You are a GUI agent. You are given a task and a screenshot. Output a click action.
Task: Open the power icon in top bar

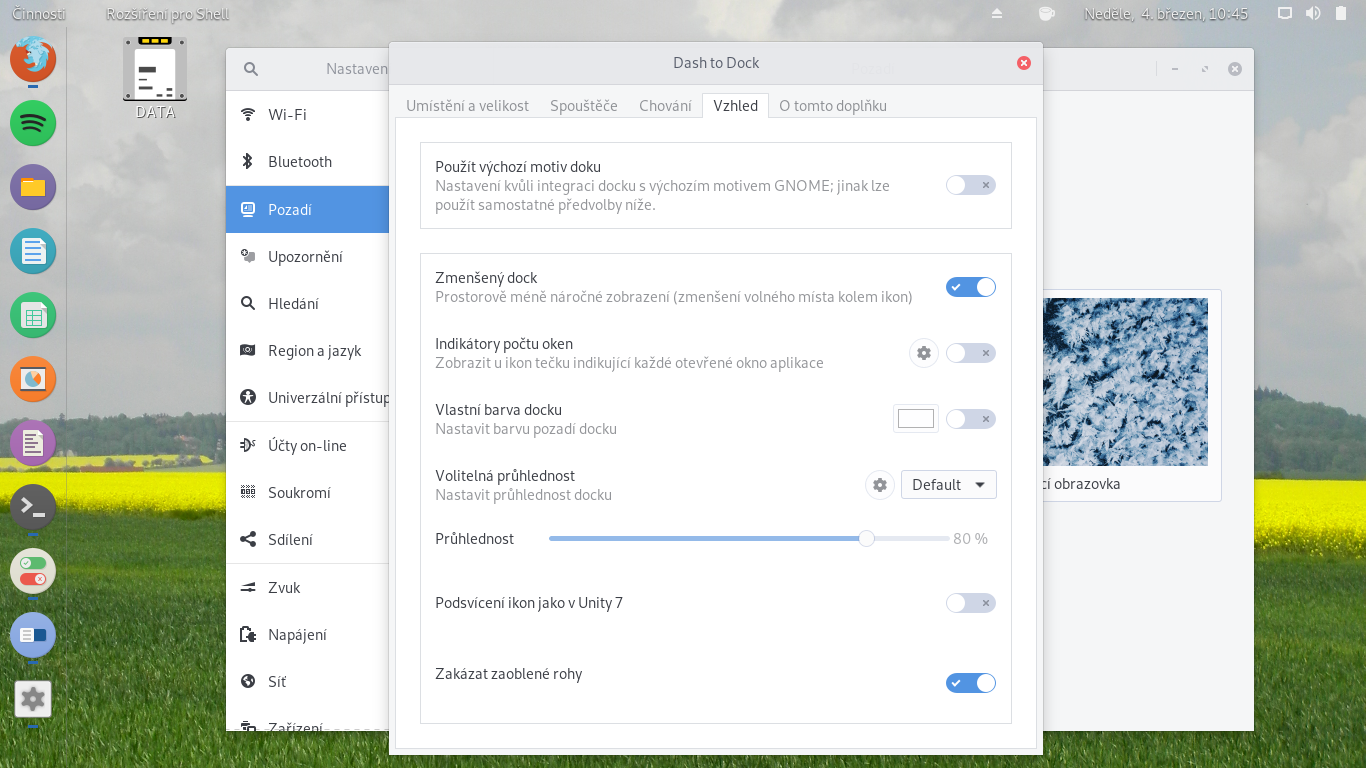pos(1341,14)
